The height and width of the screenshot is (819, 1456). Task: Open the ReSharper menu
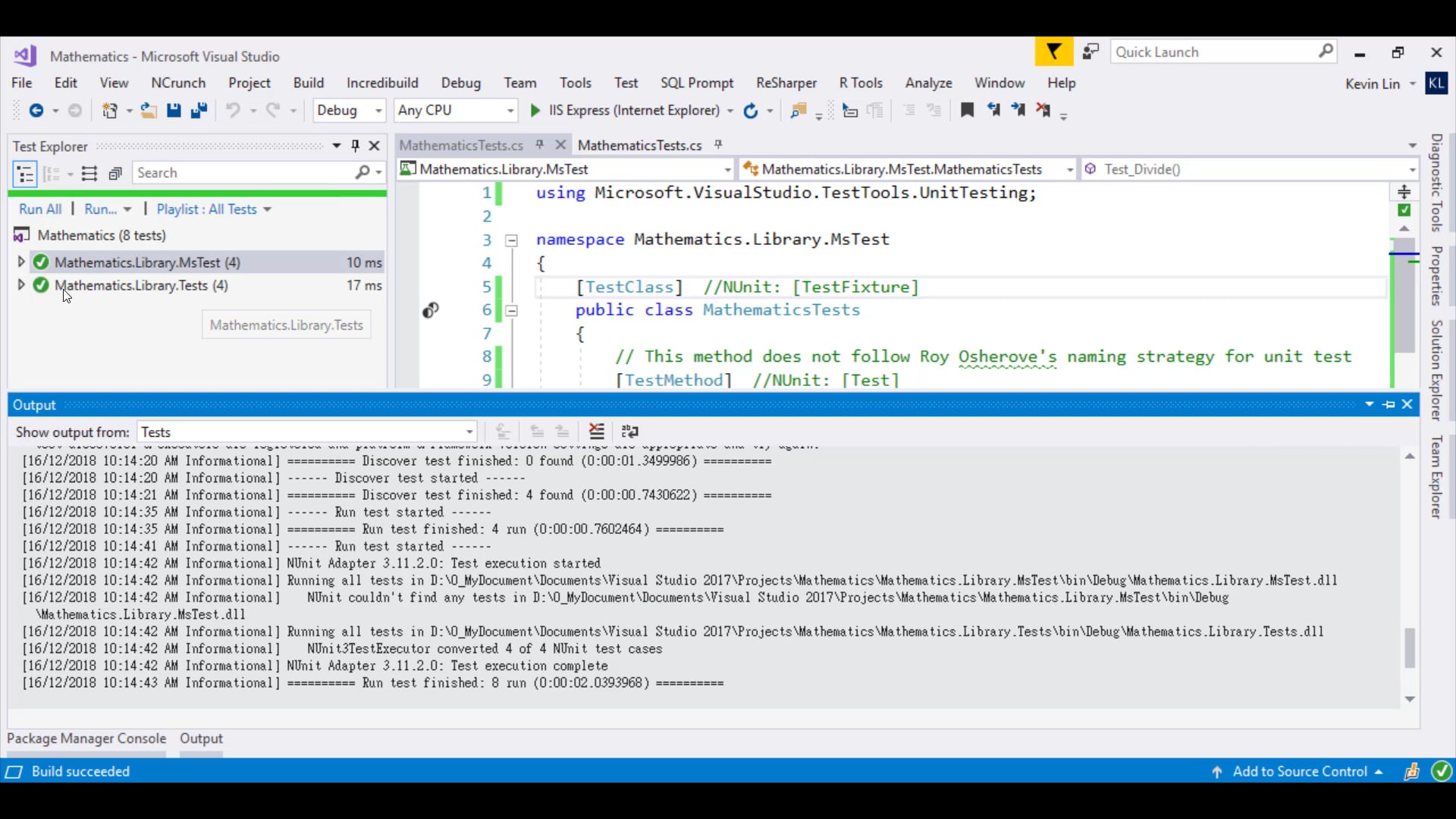pyautogui.click(x=786, y=83)
